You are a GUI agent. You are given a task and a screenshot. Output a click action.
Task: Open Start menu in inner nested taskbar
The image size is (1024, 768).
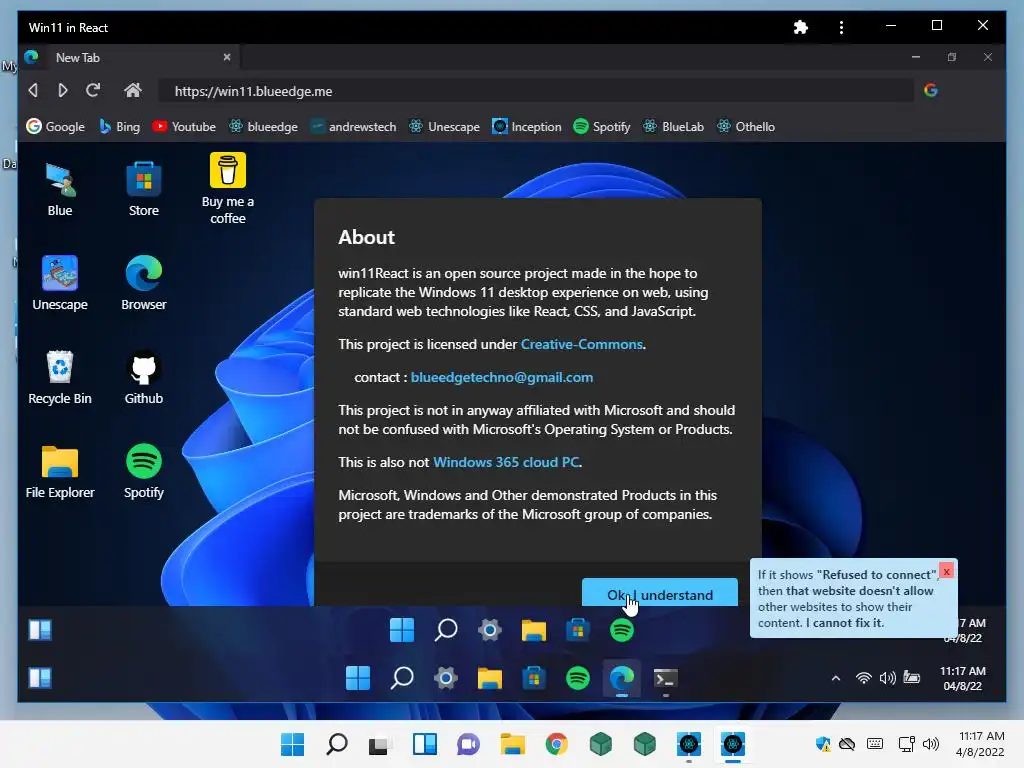pyautogui.click(x=402, y=630)
